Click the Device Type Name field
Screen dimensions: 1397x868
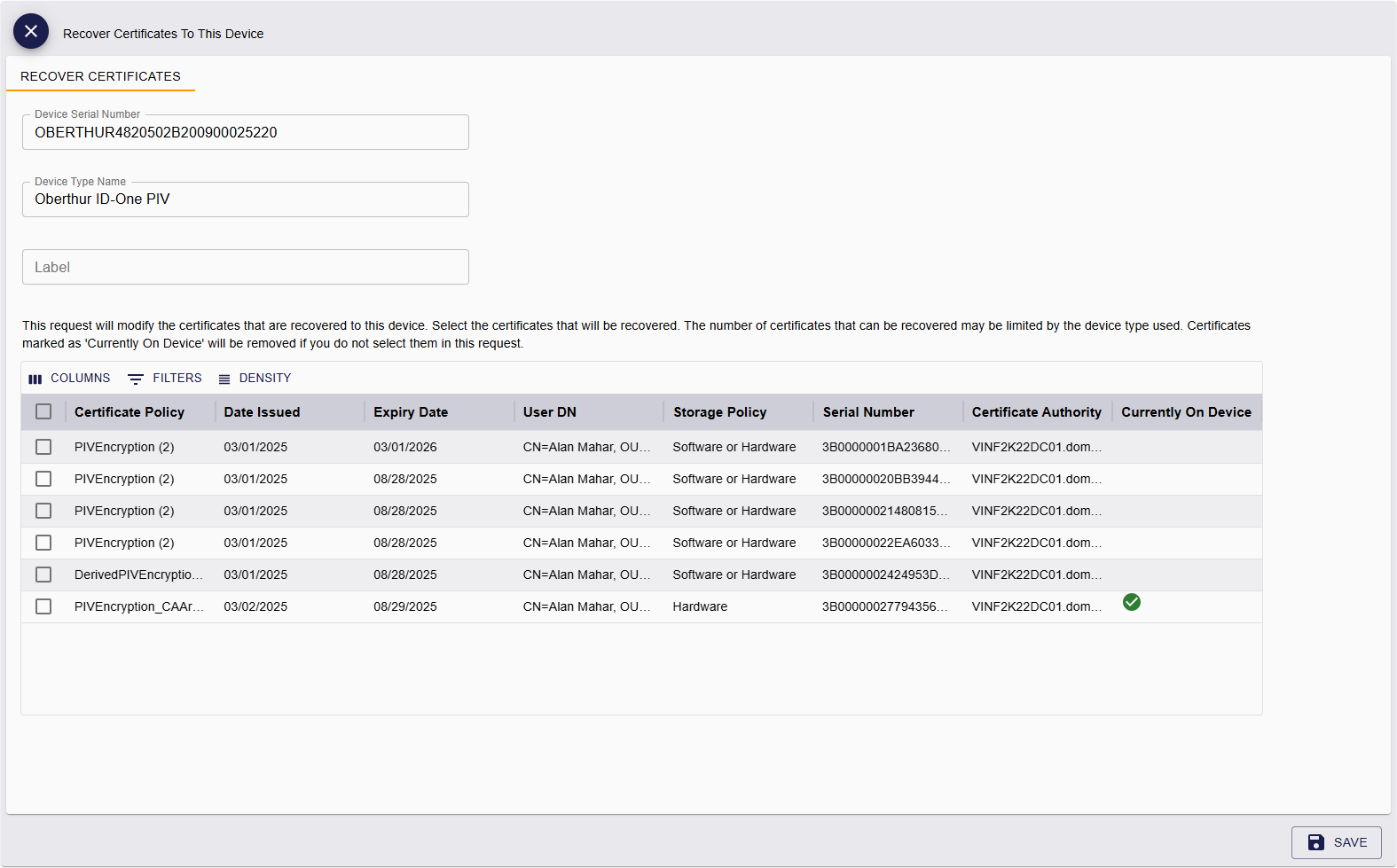point(246,199)
